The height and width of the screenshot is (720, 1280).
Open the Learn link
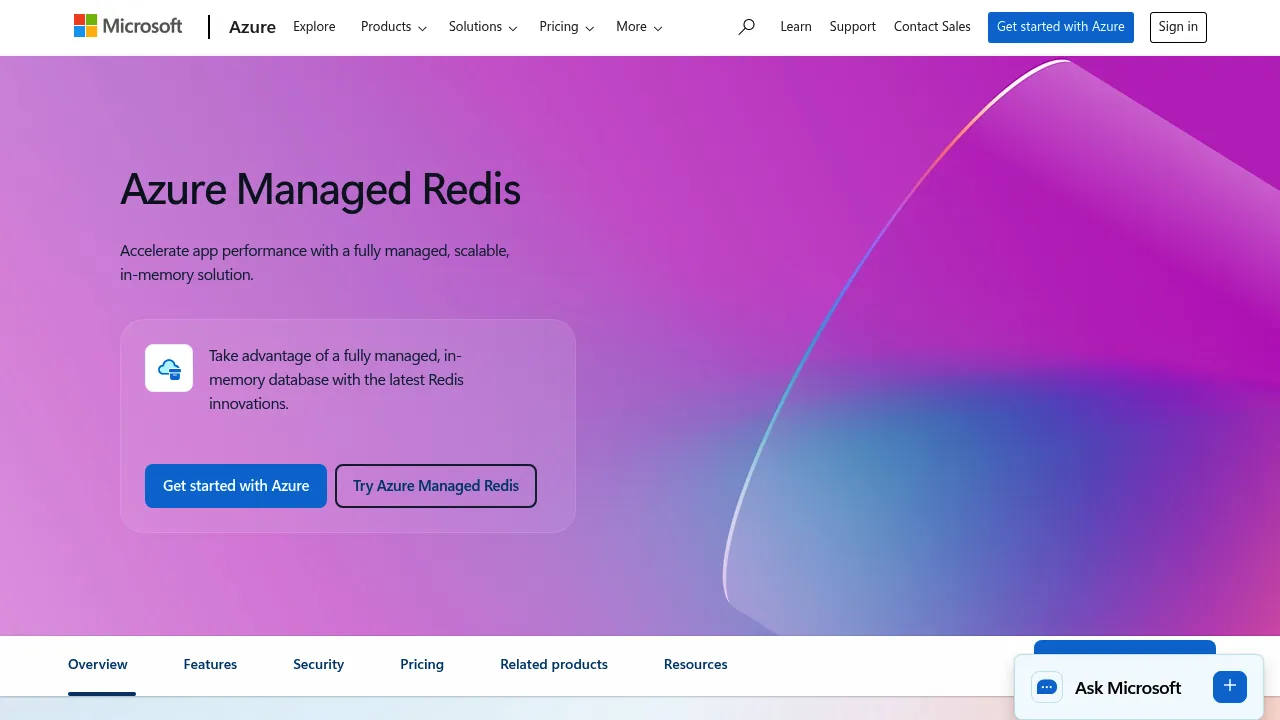(x=796, y=27)
